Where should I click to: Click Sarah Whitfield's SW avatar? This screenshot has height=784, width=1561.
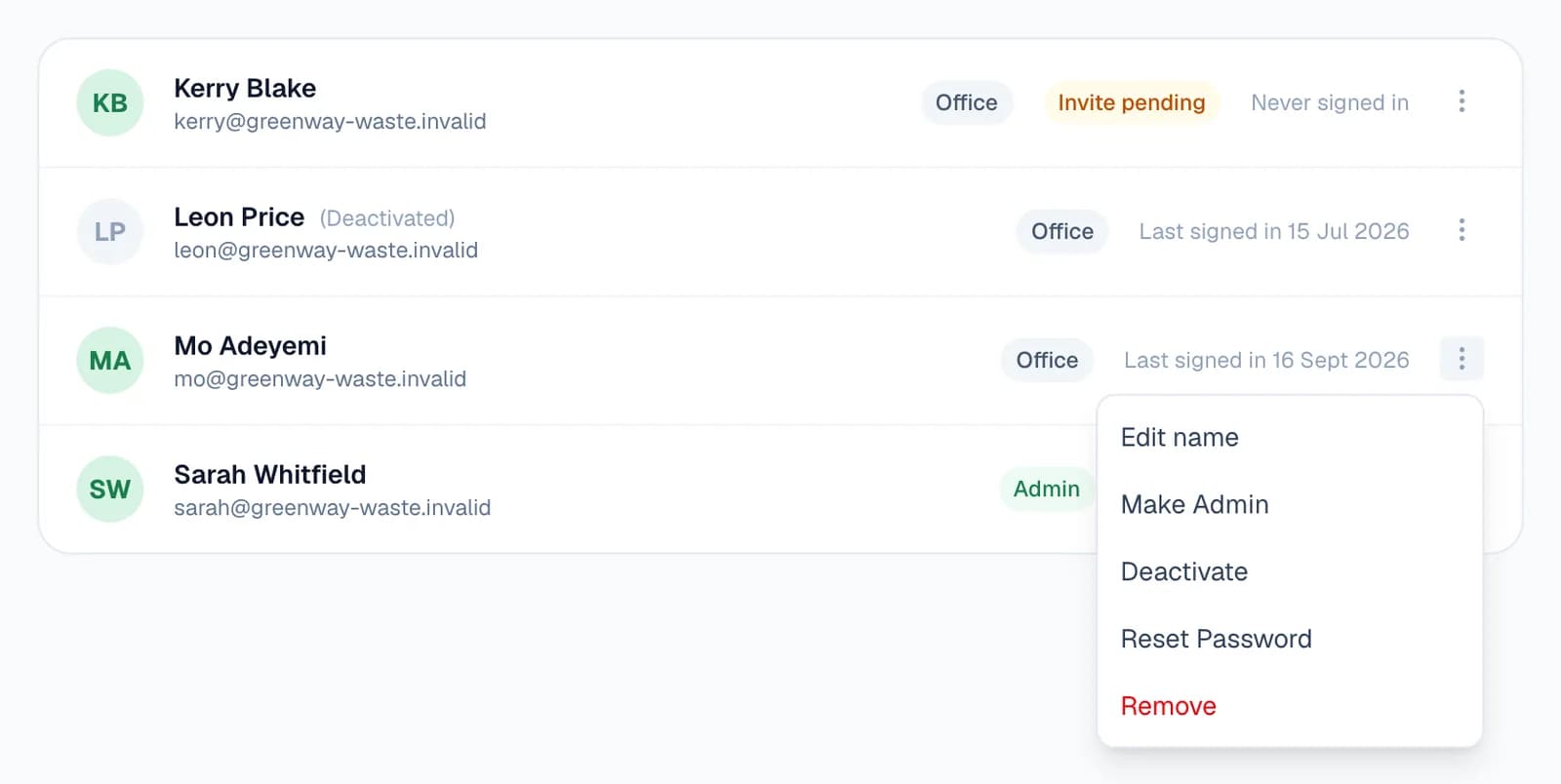click(x=110, y=489)
